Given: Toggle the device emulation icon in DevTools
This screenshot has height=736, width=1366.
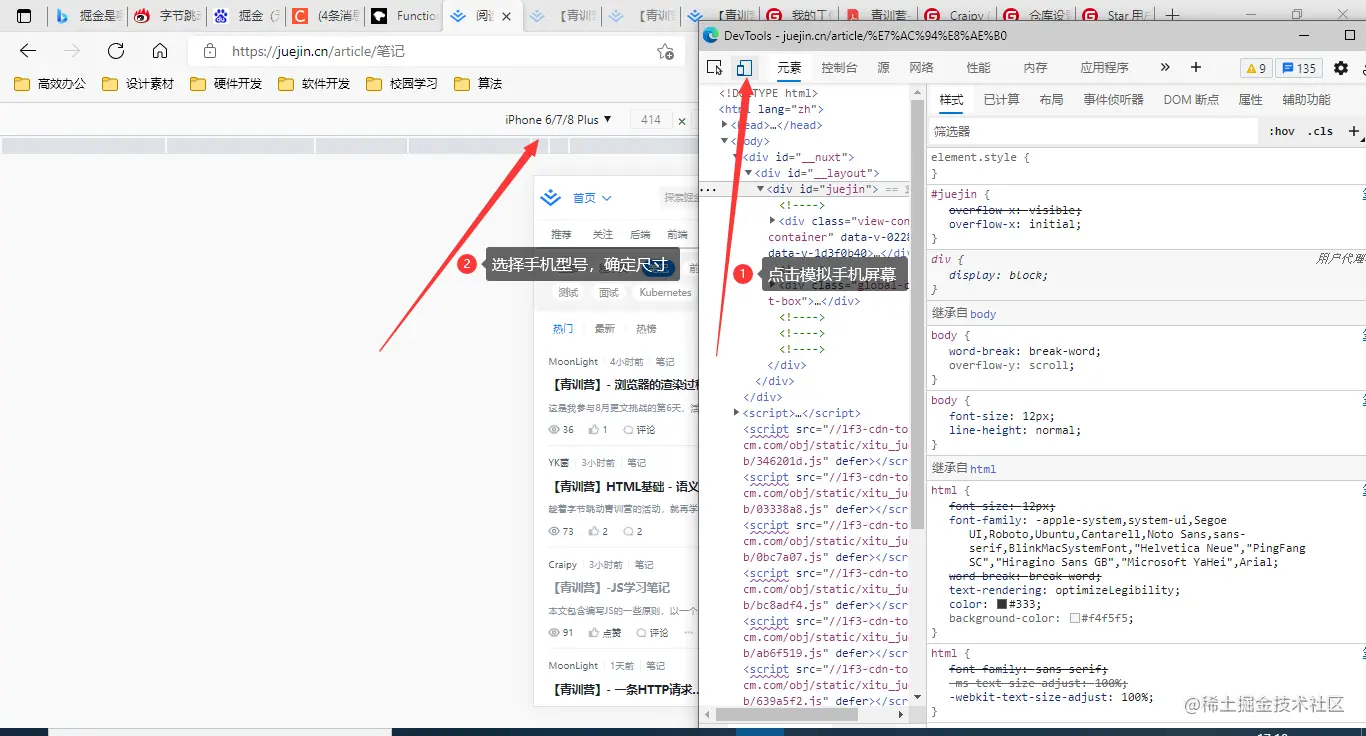Looking at the screenshot, I should pyautogui.click(x=744, y=68).
